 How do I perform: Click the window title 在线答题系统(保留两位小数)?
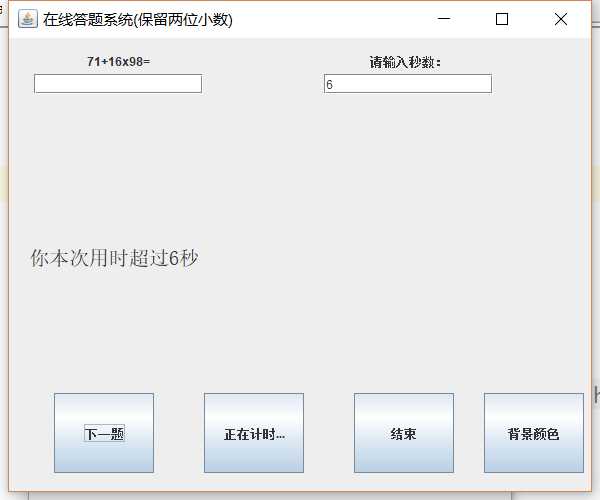[138, 20]
